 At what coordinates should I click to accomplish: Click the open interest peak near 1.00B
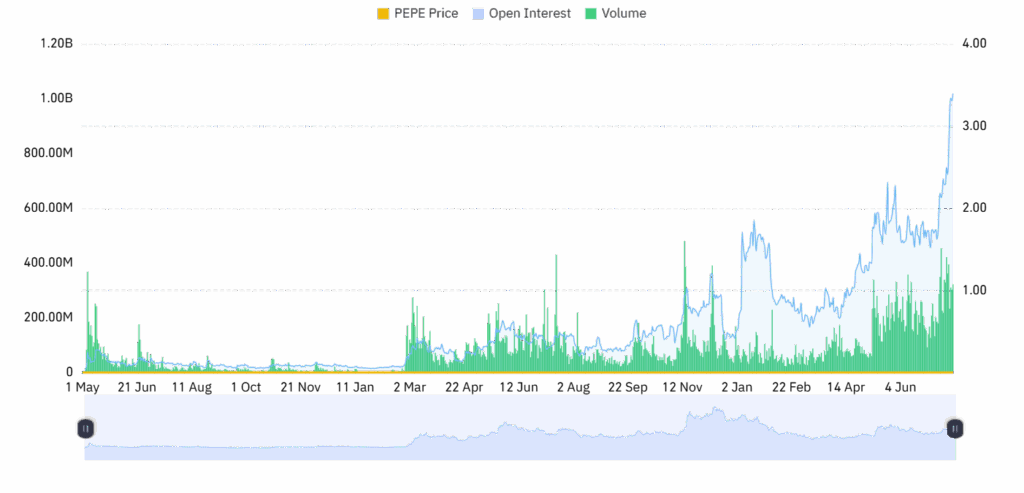click(x=952, y=95)
